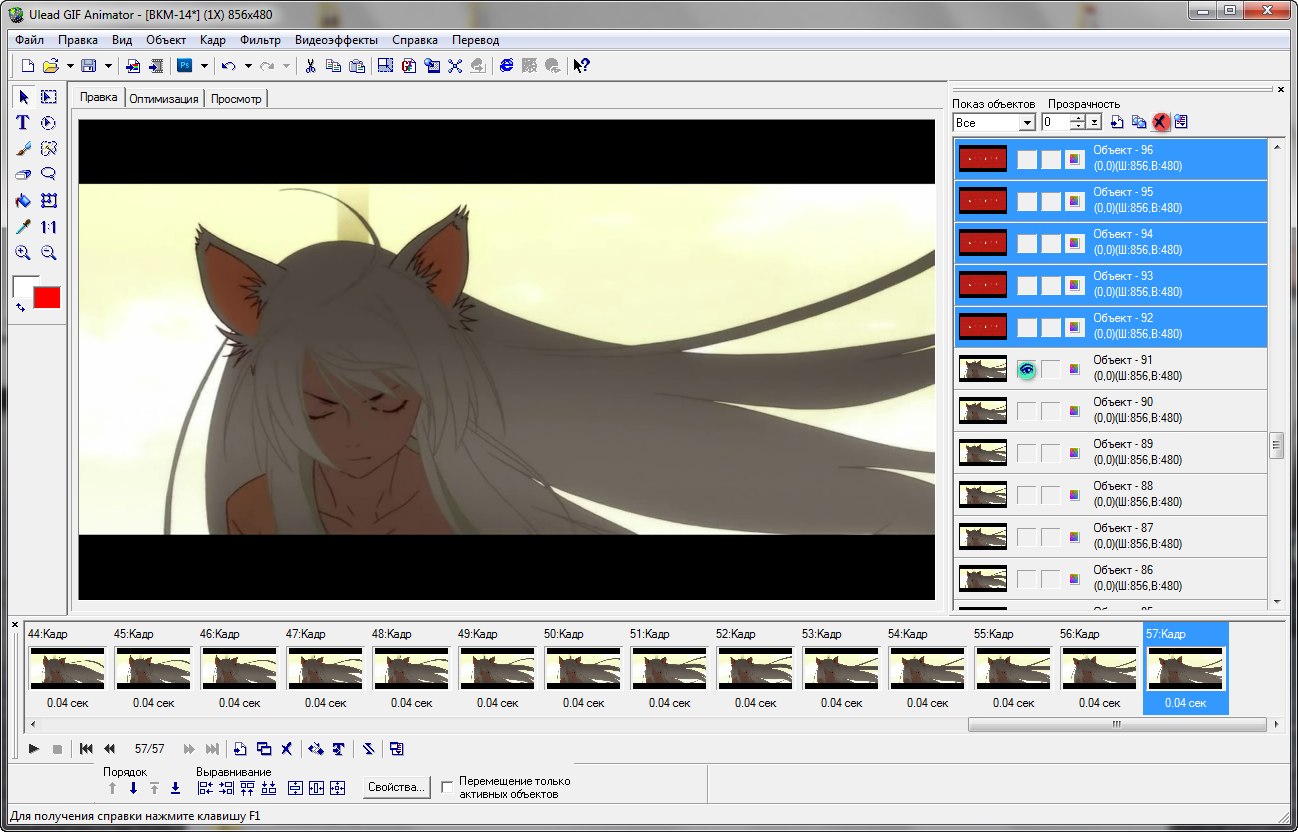Expand the Open file dropdown arrow
This screenshot has height=832, width=1298.
[x=70, y=66]
